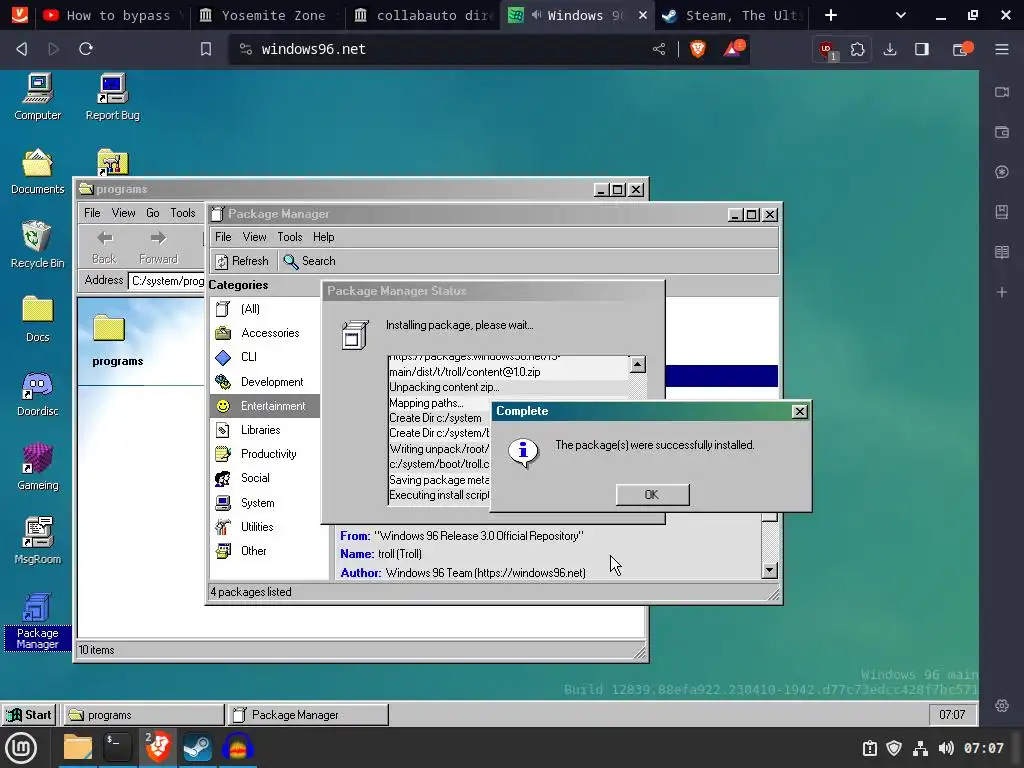The height and width of the screenshot is (768, 1024).
Task: Click the Windows 96 taskbar clock
Action: point(952,714)
